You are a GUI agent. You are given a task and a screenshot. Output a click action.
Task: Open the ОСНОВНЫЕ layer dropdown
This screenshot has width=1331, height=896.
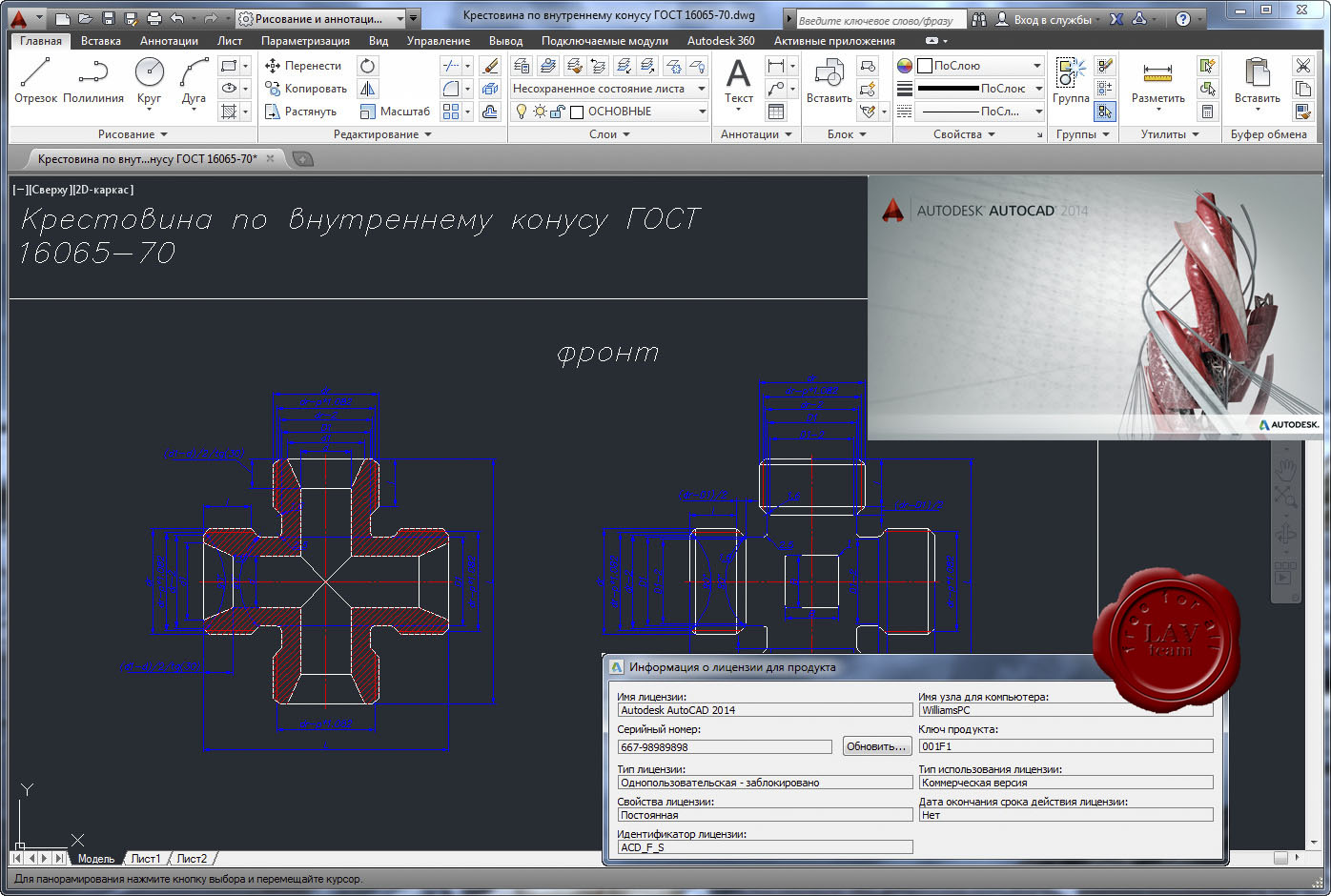coord(609,112)
